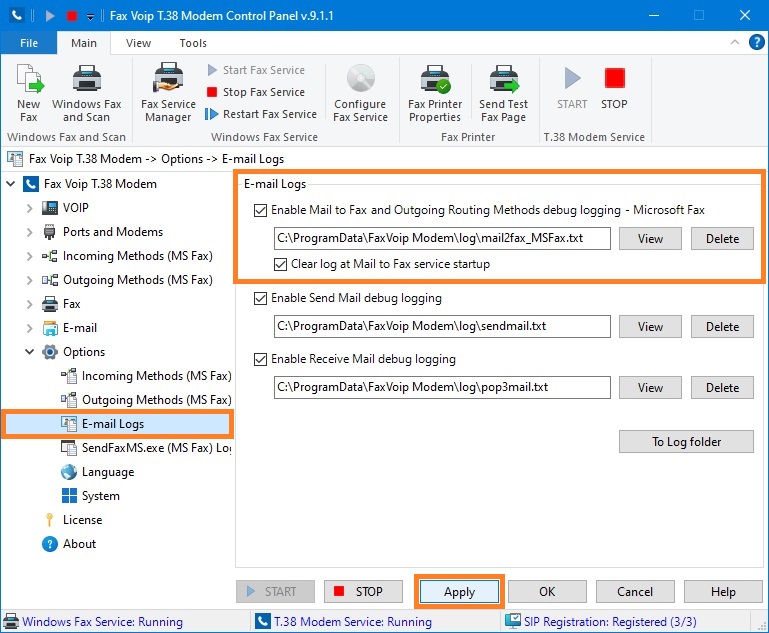Click To Log folder button
Screen dimensions: 769x633
click(686, 442)
